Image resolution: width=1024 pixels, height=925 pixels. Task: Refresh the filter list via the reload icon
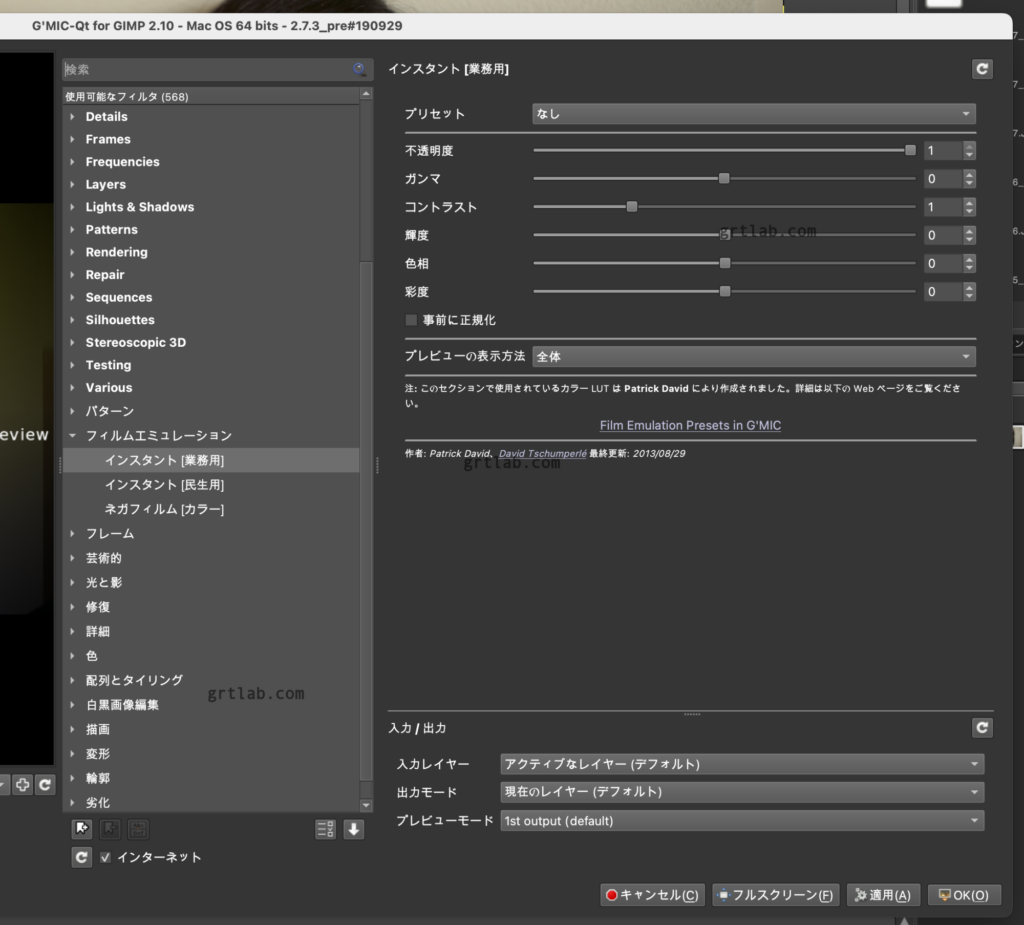coord(81,856)
